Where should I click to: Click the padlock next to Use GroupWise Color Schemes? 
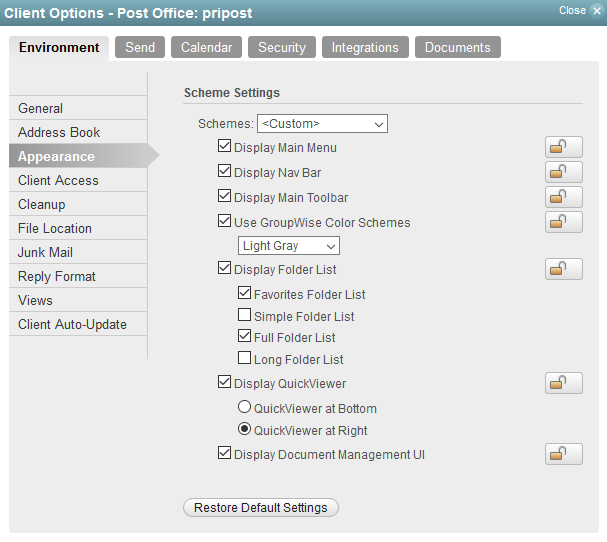click(564, 222)
